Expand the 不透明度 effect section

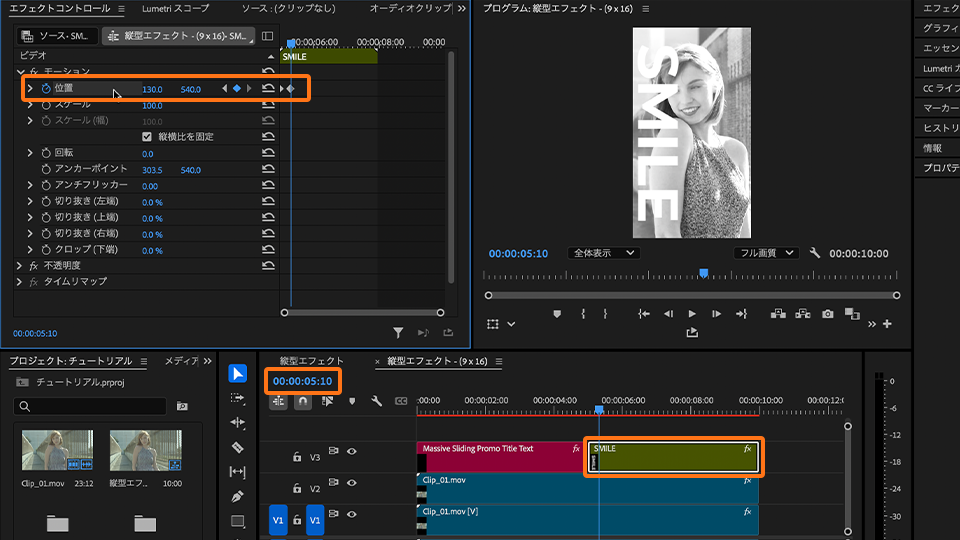pyautogui.click(x=20, y=266)
